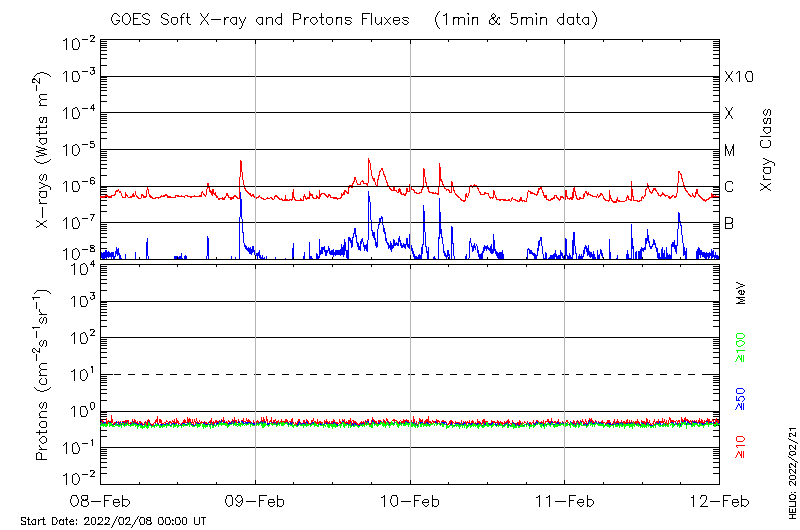Click the 09-Feb date label on the x-axis
Image resolution: width=800 pixels, height=530 pixels.
(255, 500)
